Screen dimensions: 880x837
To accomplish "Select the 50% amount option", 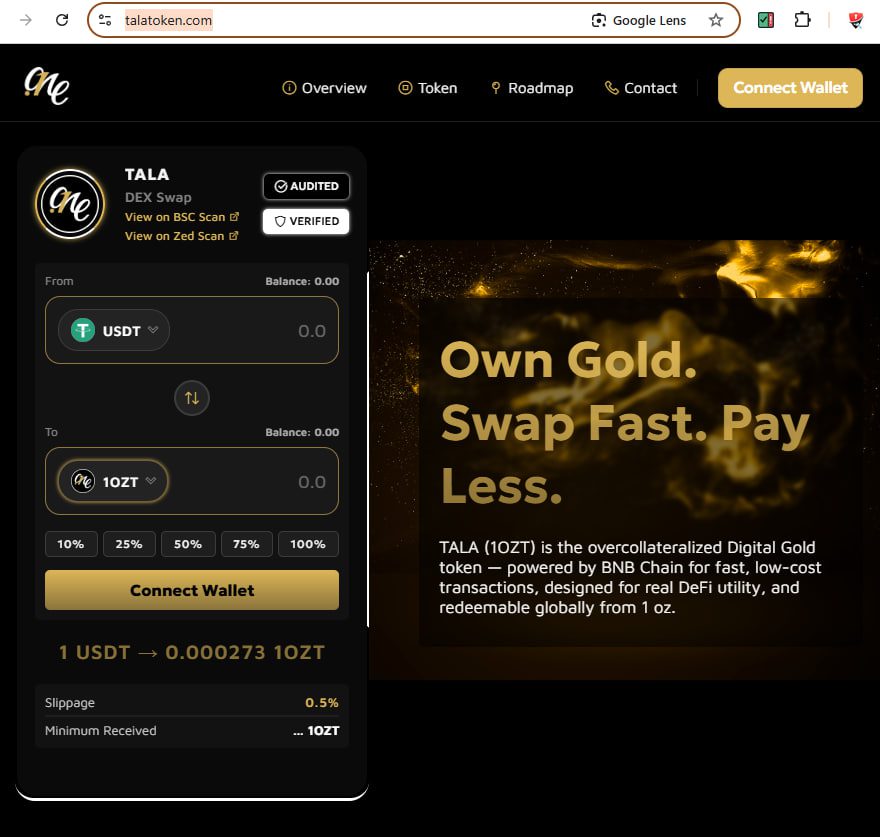I will point(188,544).
